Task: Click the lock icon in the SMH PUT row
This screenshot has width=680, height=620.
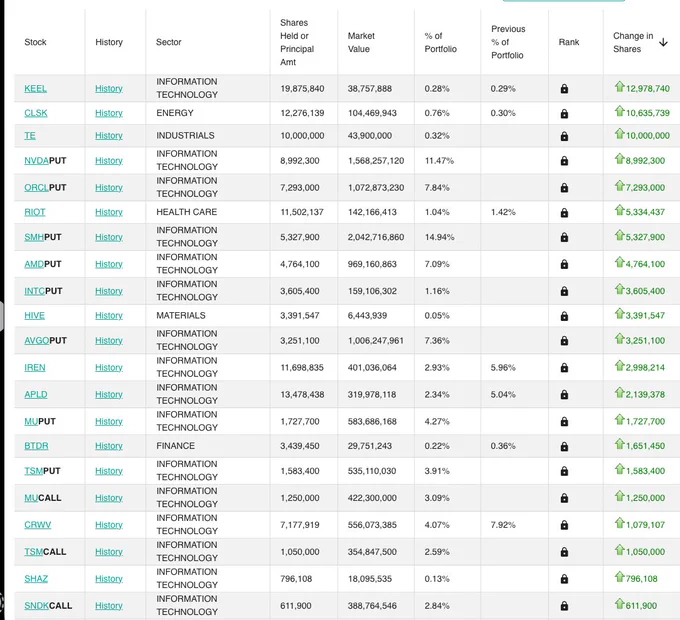Action: coord(564,237)
